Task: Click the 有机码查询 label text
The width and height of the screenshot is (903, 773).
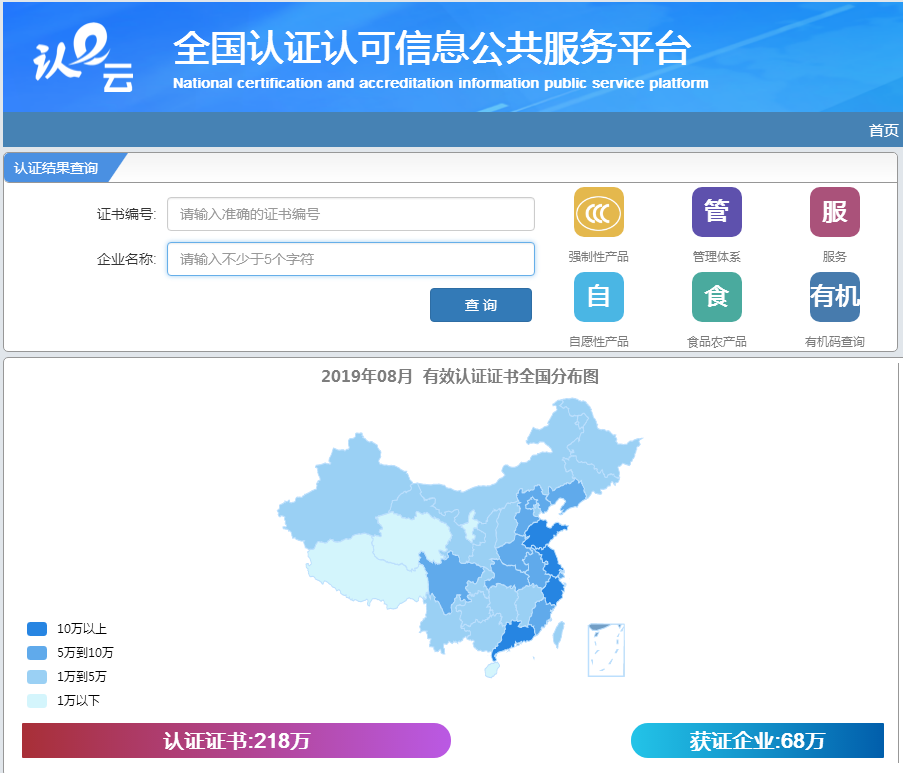Action: click(834, 342)
